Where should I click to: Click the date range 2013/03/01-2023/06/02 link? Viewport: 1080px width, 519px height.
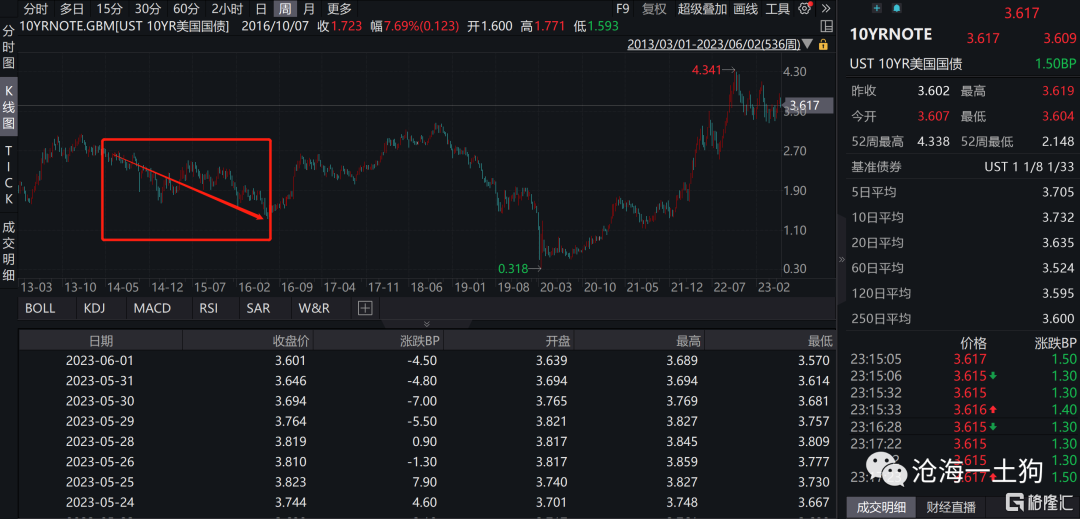click(712, 44)
